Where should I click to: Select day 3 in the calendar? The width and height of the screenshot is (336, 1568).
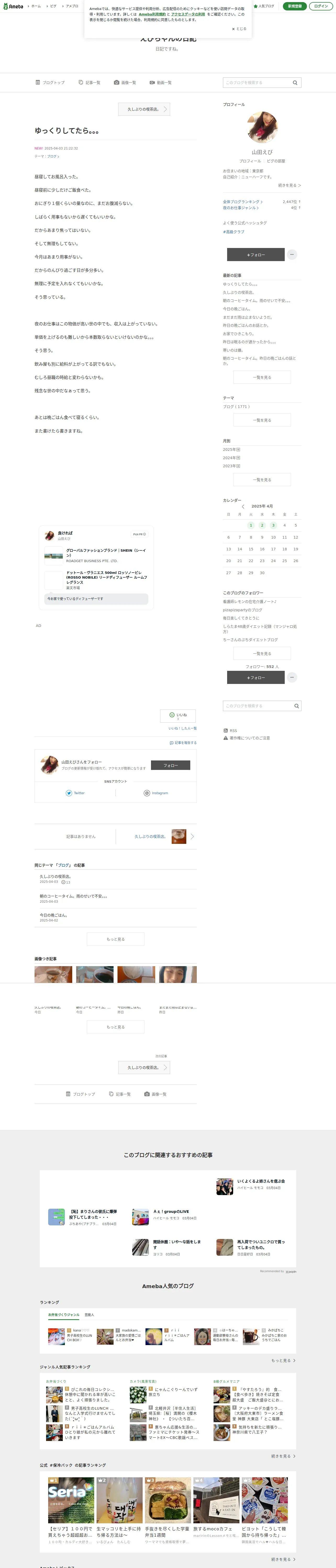click(273, 525)
